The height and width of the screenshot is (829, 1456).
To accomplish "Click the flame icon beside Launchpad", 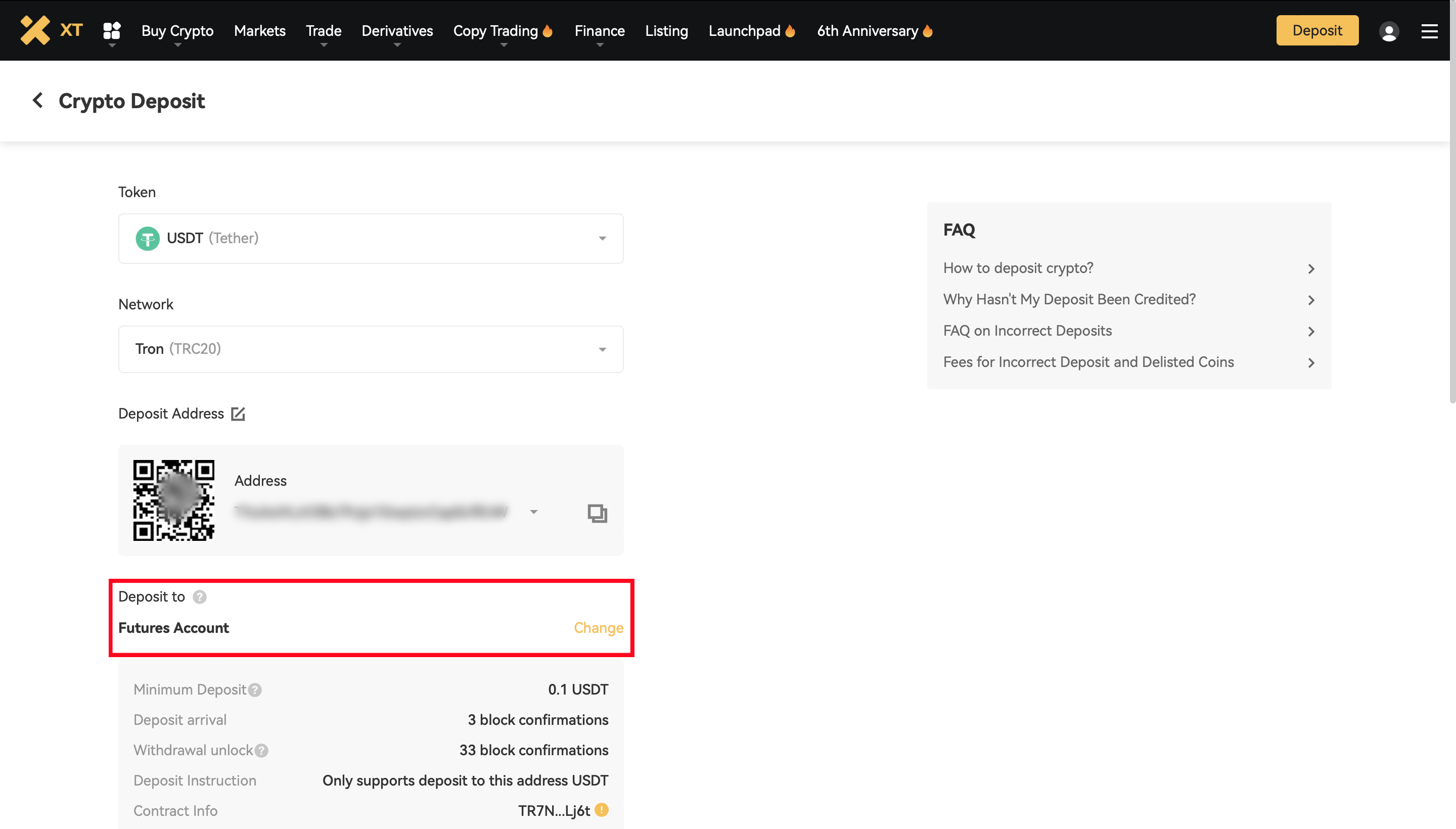I will (790, 31).
